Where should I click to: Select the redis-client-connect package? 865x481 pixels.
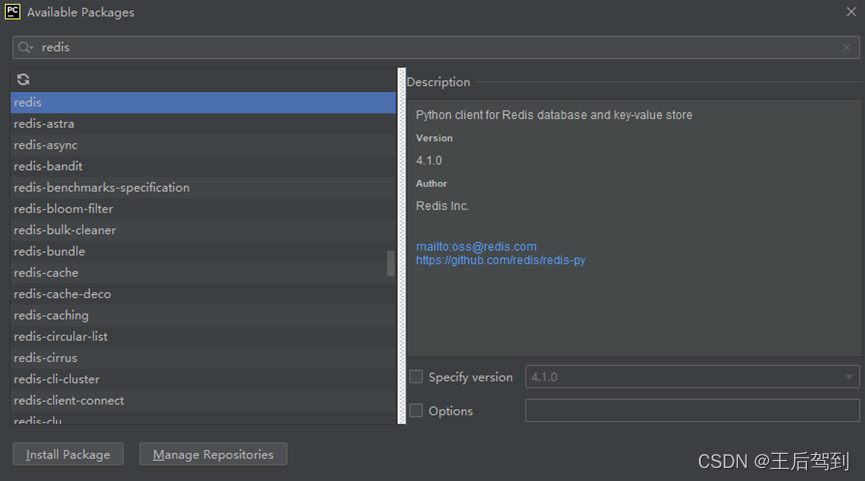click(203, 400)
